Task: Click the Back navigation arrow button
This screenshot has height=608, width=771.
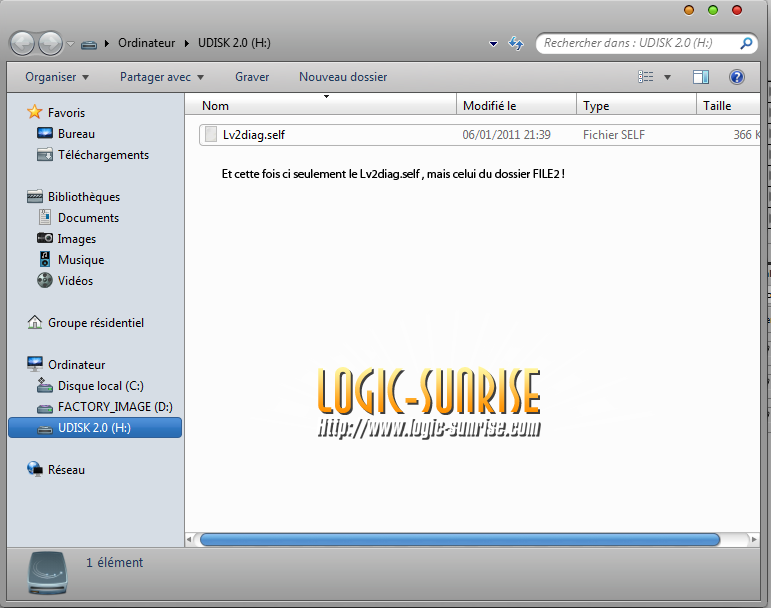Action: [x=23, y=43]
